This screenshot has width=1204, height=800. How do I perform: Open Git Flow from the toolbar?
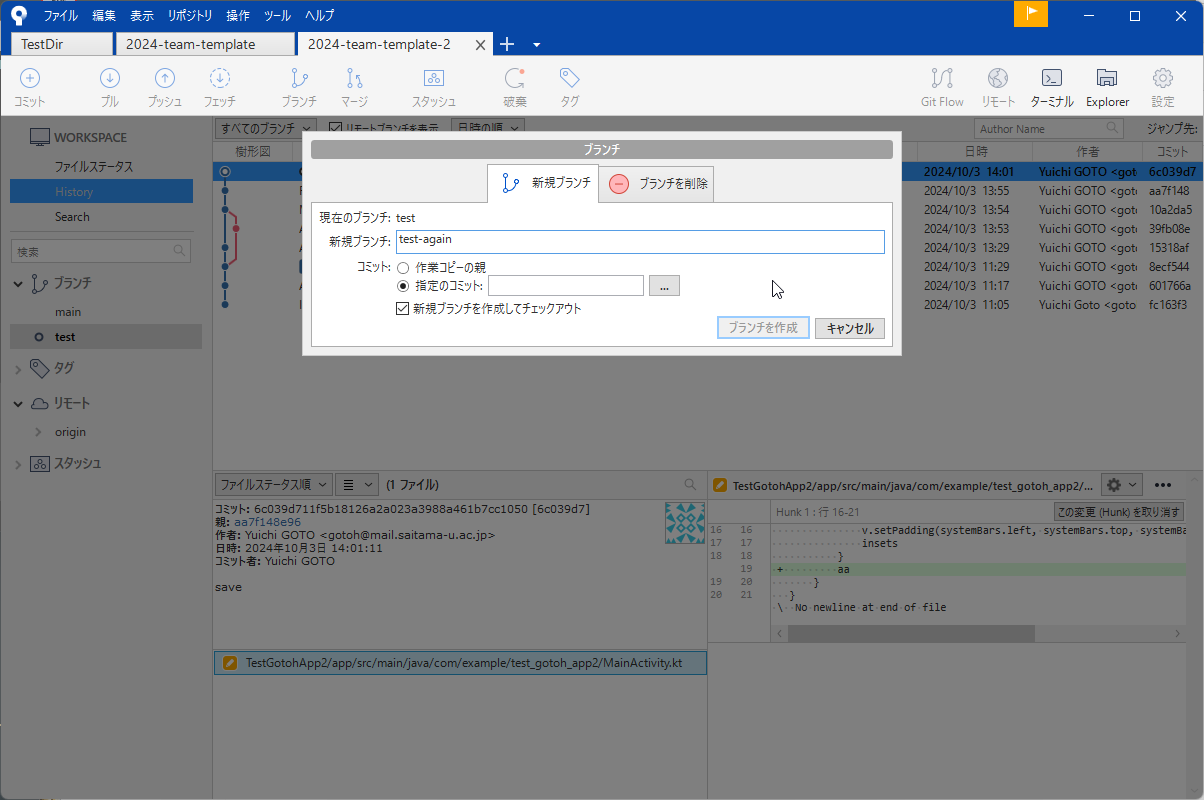click(x=942, y=78)
